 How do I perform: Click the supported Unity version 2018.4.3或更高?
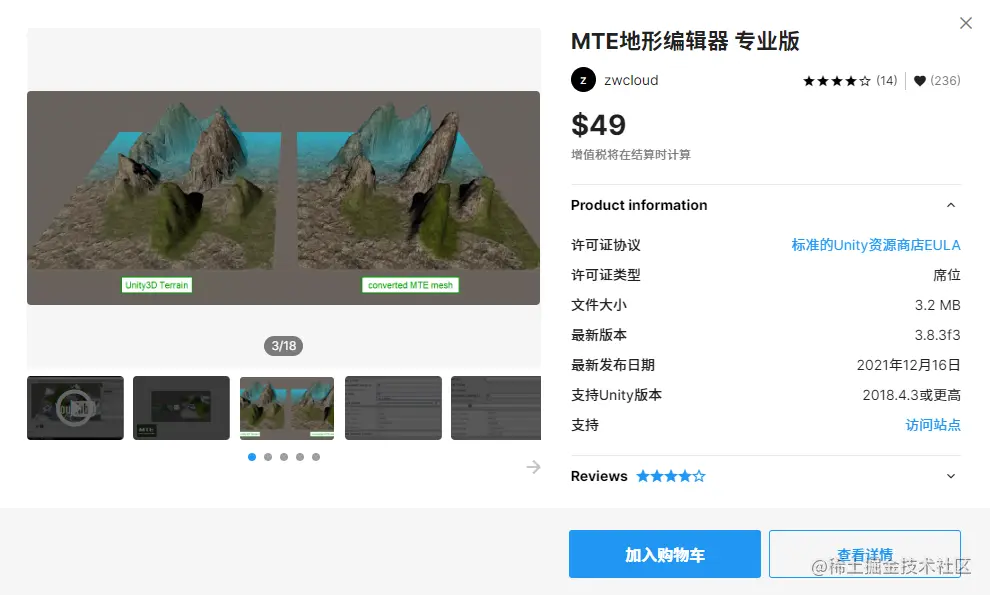tap(912, 395)
